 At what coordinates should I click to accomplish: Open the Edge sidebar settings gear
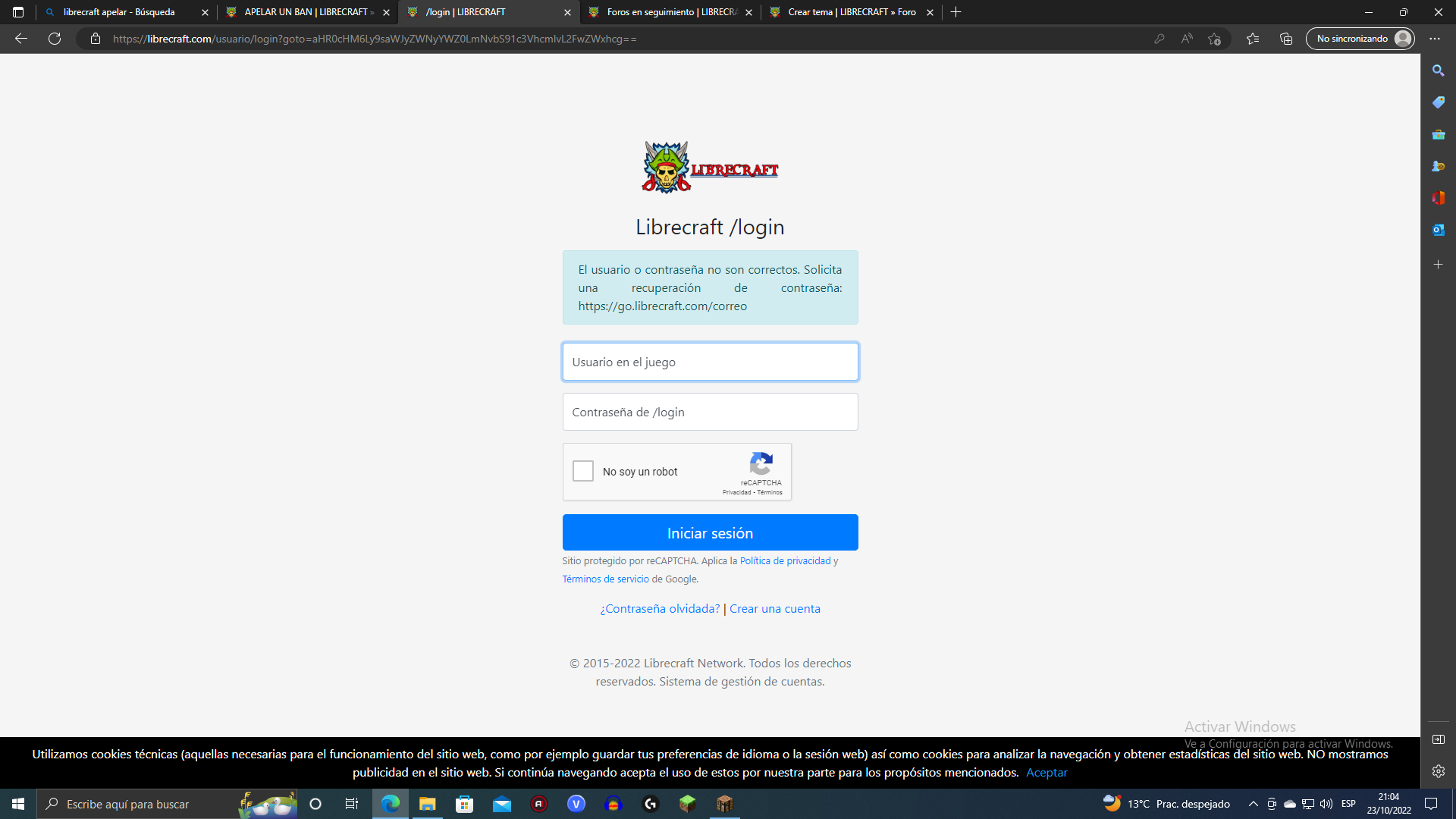1438,771
